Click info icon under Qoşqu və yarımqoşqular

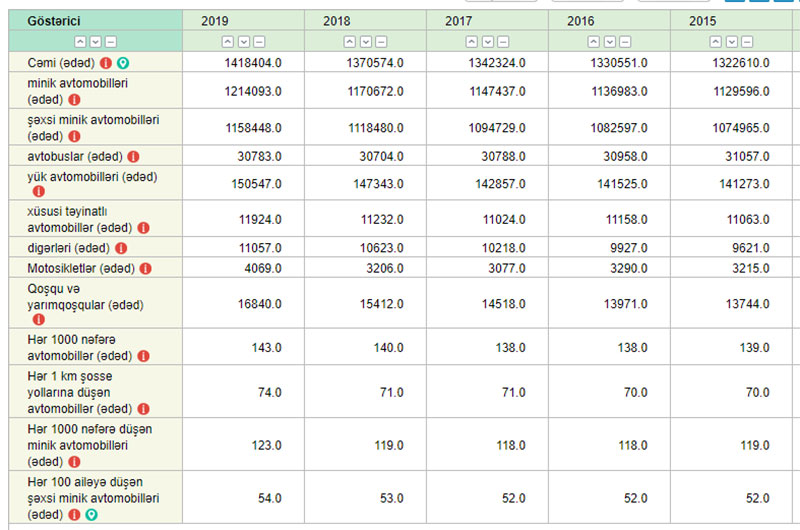(x=39, y=320)
